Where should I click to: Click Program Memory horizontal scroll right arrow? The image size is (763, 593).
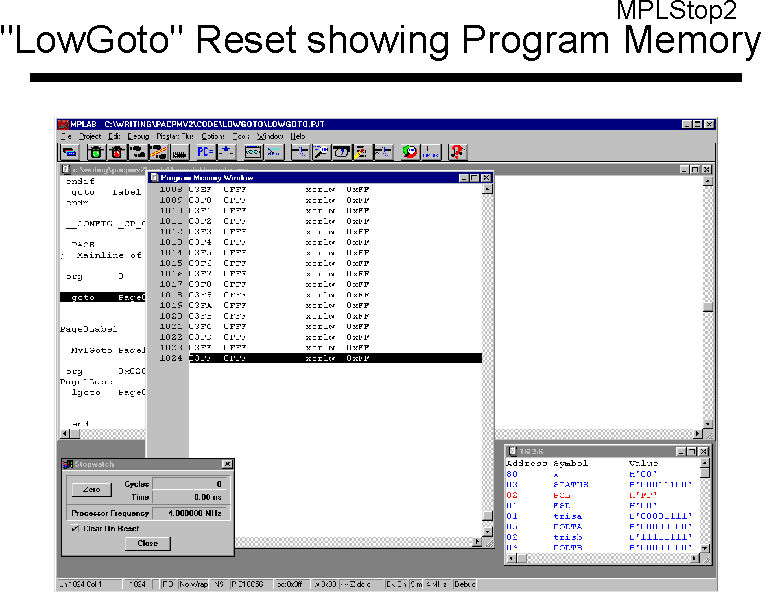tap(477, 541)
